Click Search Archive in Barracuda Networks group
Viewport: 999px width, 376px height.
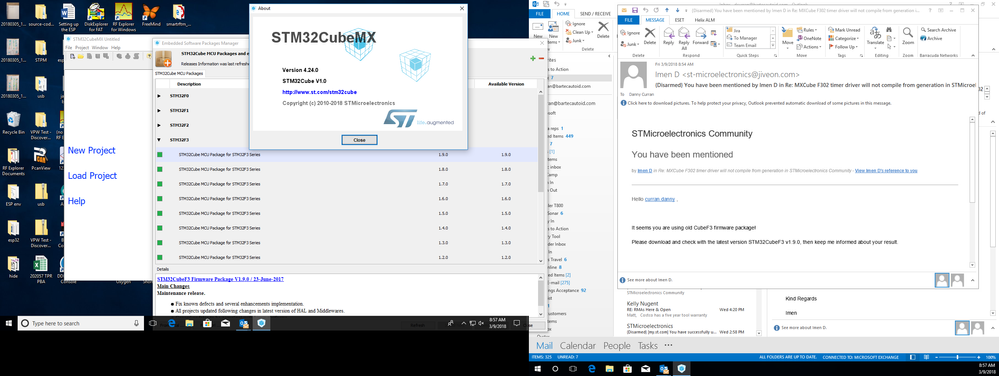click(938, 30)
